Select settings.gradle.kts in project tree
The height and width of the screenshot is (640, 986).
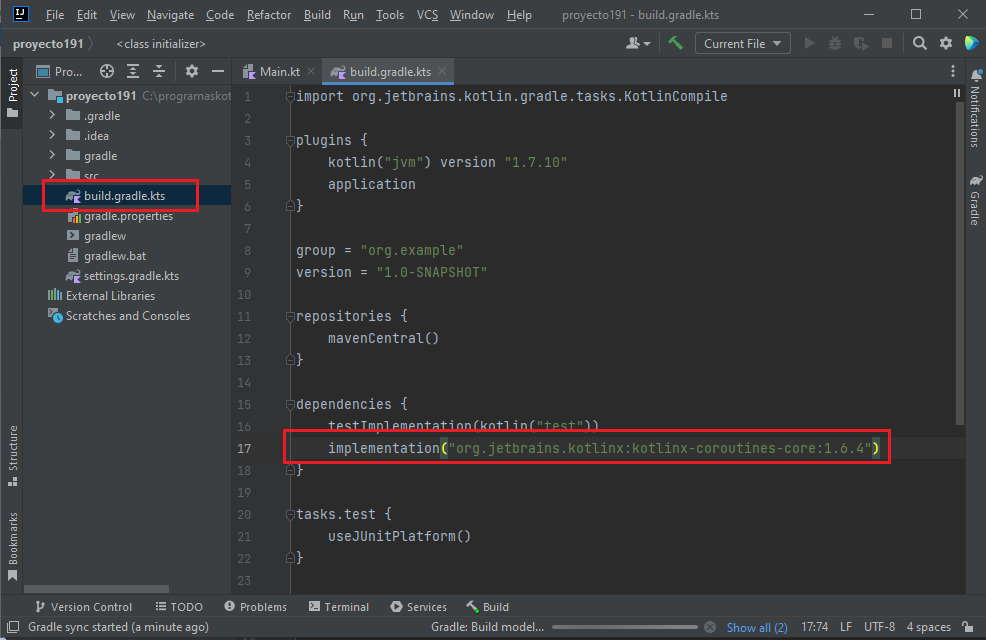click(131, 276)
